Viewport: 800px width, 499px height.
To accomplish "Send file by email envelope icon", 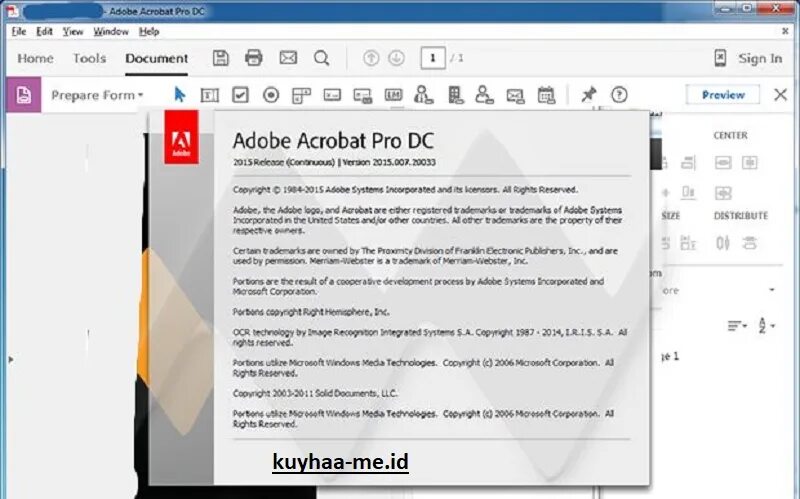I will pyautogui.click(x=288, y=57).
